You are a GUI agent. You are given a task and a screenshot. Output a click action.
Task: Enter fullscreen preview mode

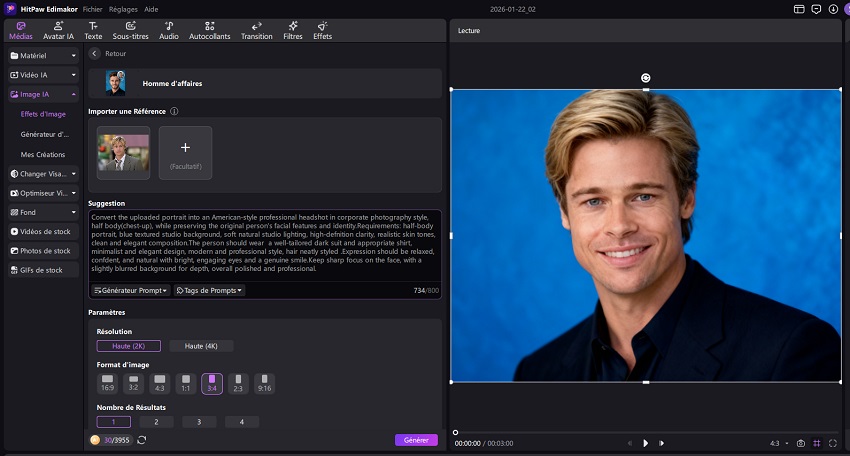point(832,442)
